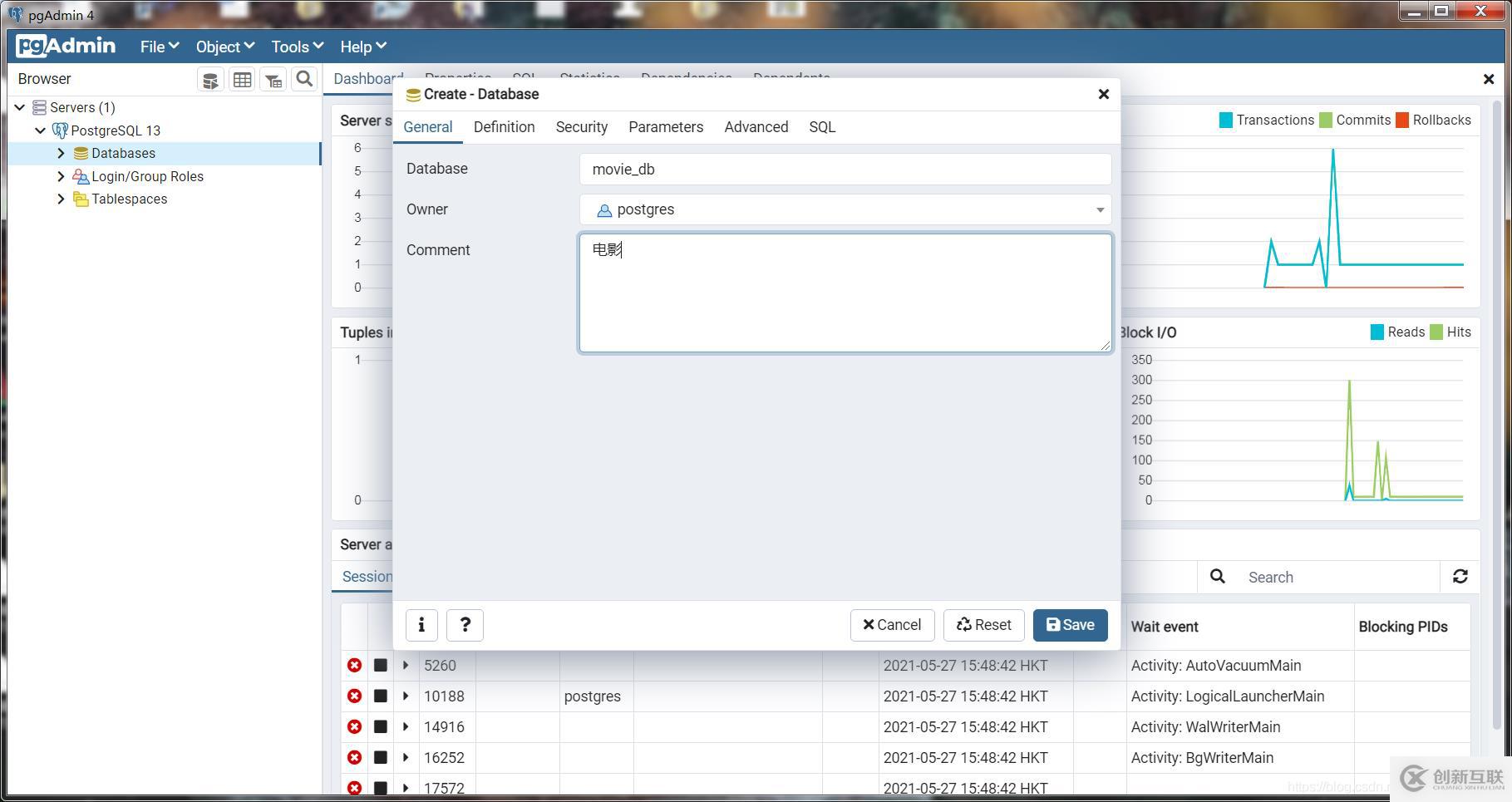Image resolution: width=1512 pixels, height=802 pixels.
Task: Expand details of session 5260 row
Action: click(406, 665)
